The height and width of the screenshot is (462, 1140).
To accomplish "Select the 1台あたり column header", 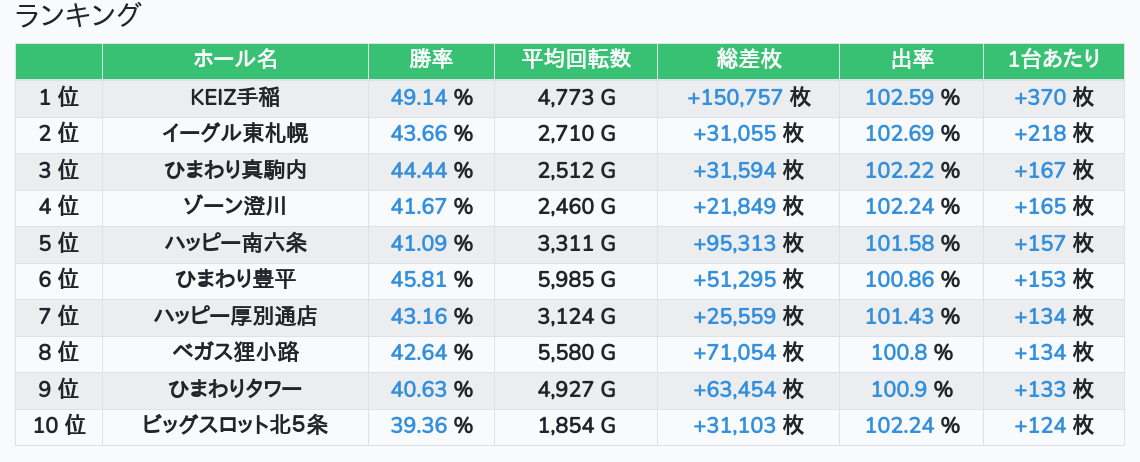I will (x=1054, y=60).
